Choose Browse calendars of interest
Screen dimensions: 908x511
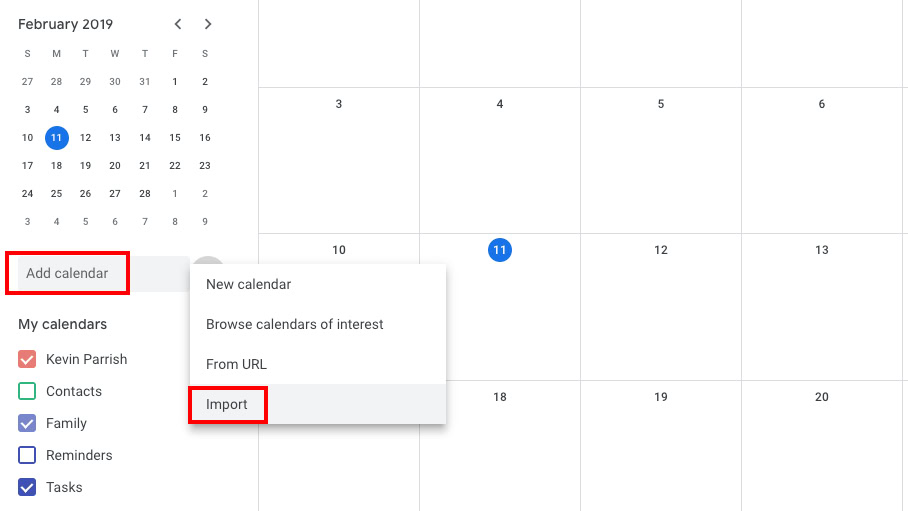295,324
